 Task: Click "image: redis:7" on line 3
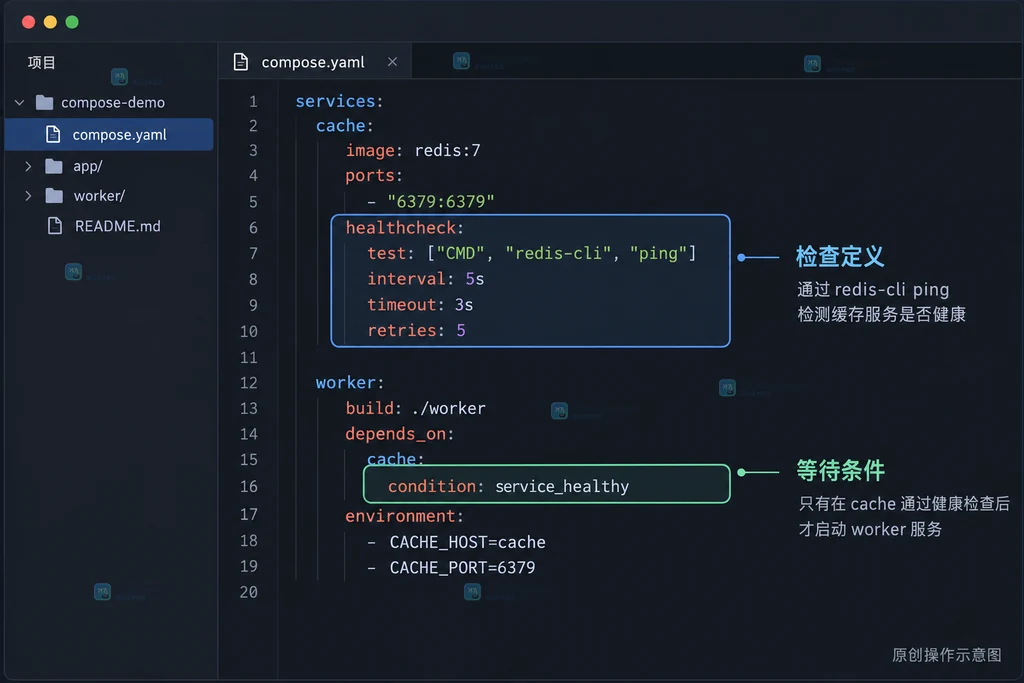point(413,151)
